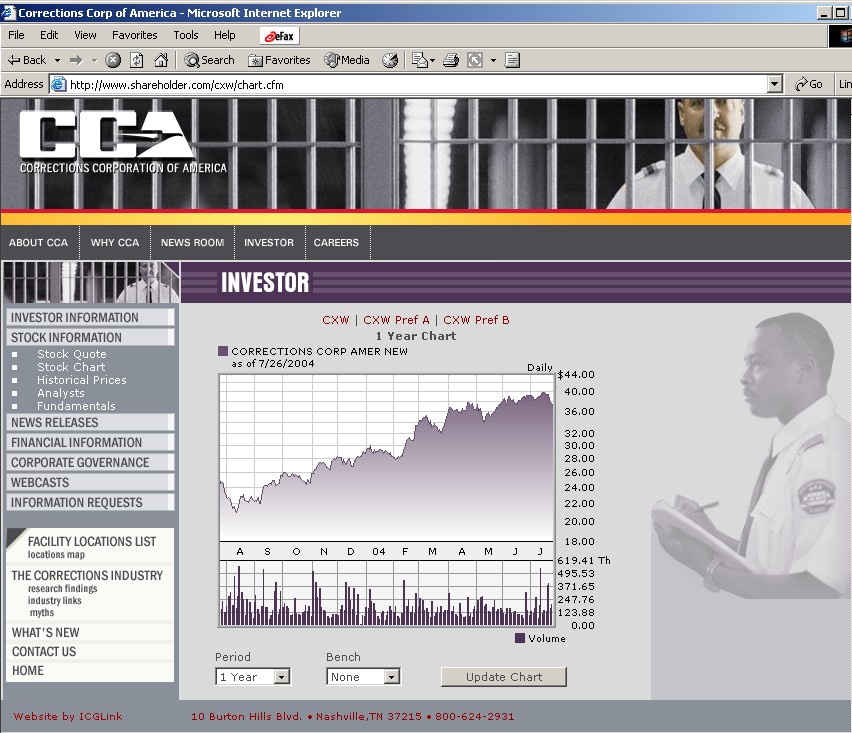Open the View menu
The image size is (852, 733).
pyautogui.click(x=85, y=35)
